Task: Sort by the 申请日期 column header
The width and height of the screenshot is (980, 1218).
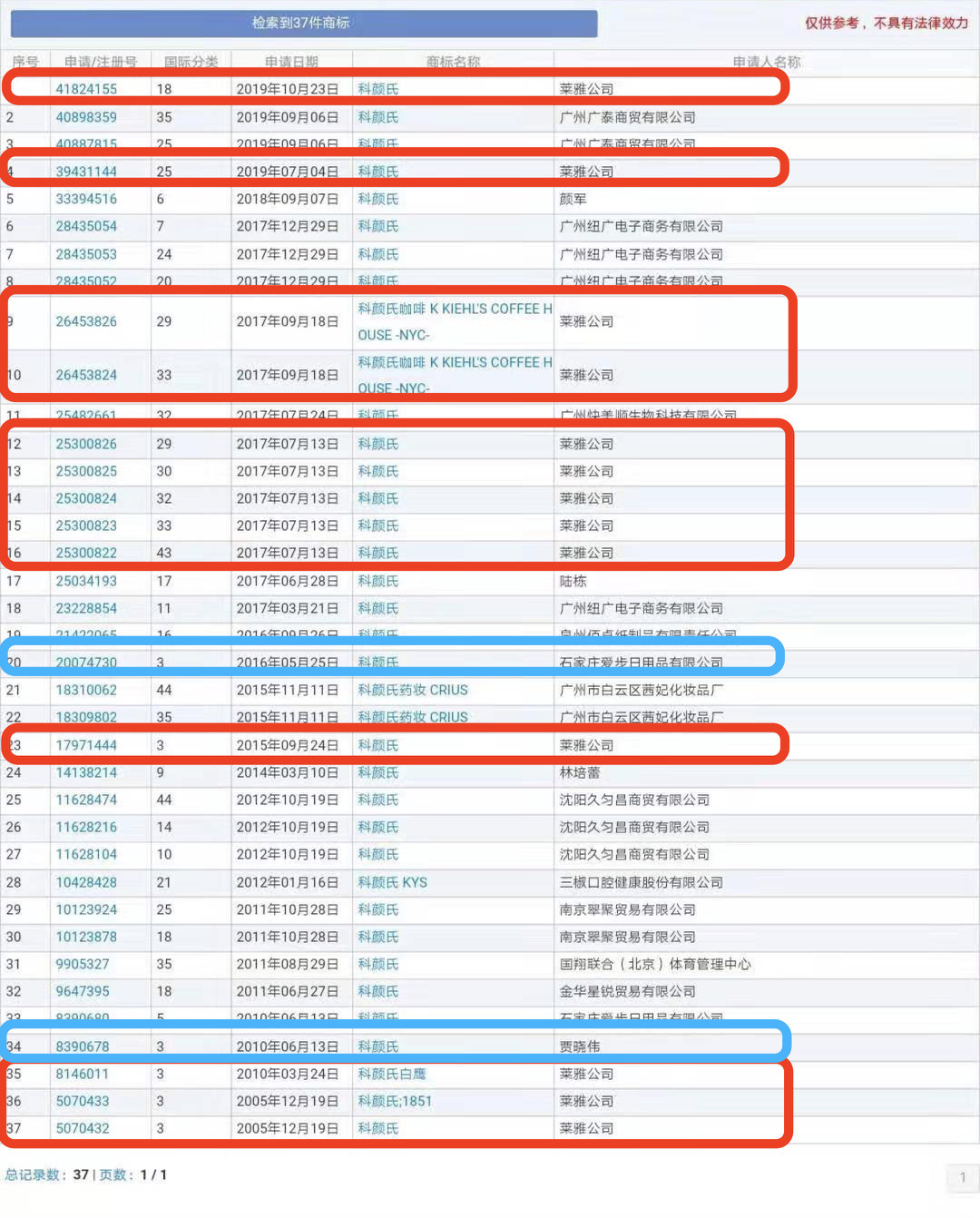Action: (x=289, y=61)
